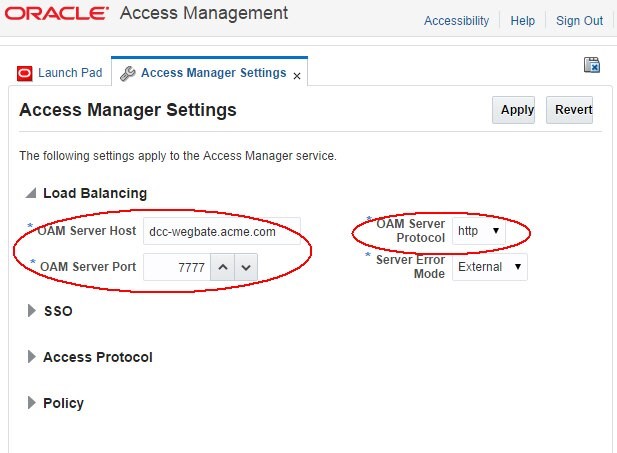Open the OAM Server Protocol dropdown
Screen dimensions: 617x453
click(479, 231)
